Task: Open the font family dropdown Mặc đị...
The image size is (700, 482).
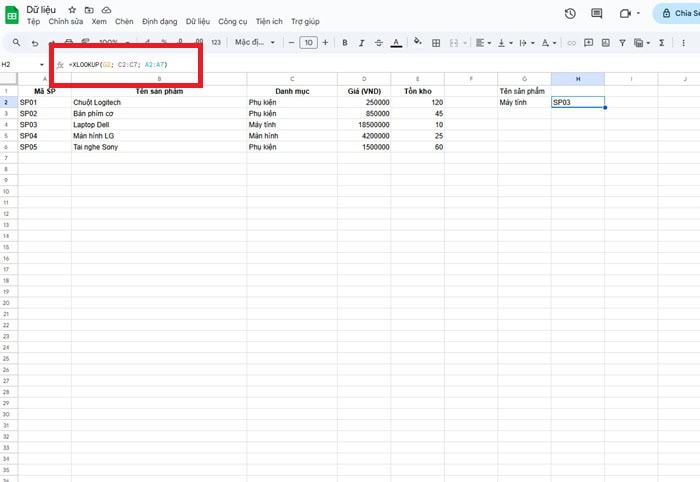Action: (255, 42)
